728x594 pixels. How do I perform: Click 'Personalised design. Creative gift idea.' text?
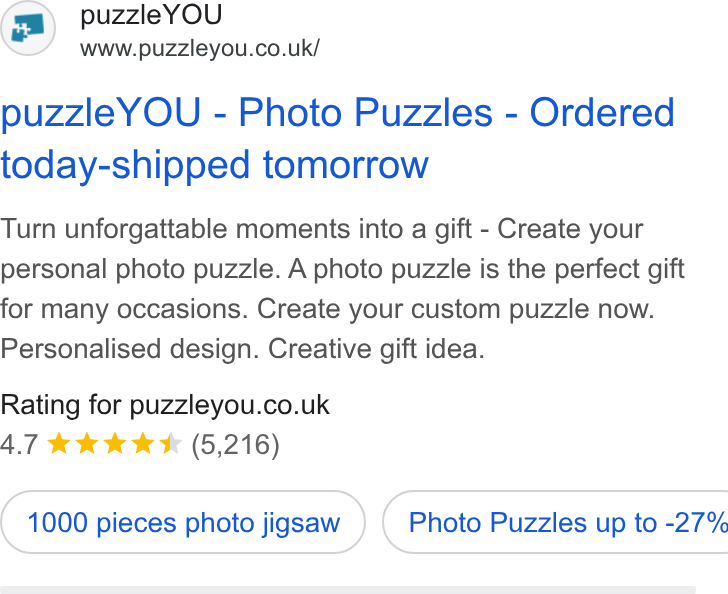[242, 349]
